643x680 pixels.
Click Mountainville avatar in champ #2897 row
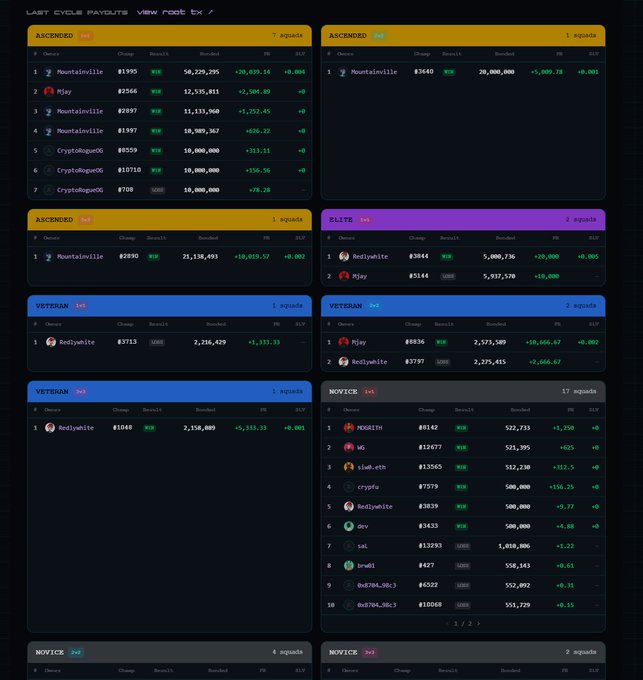point(49,111)
